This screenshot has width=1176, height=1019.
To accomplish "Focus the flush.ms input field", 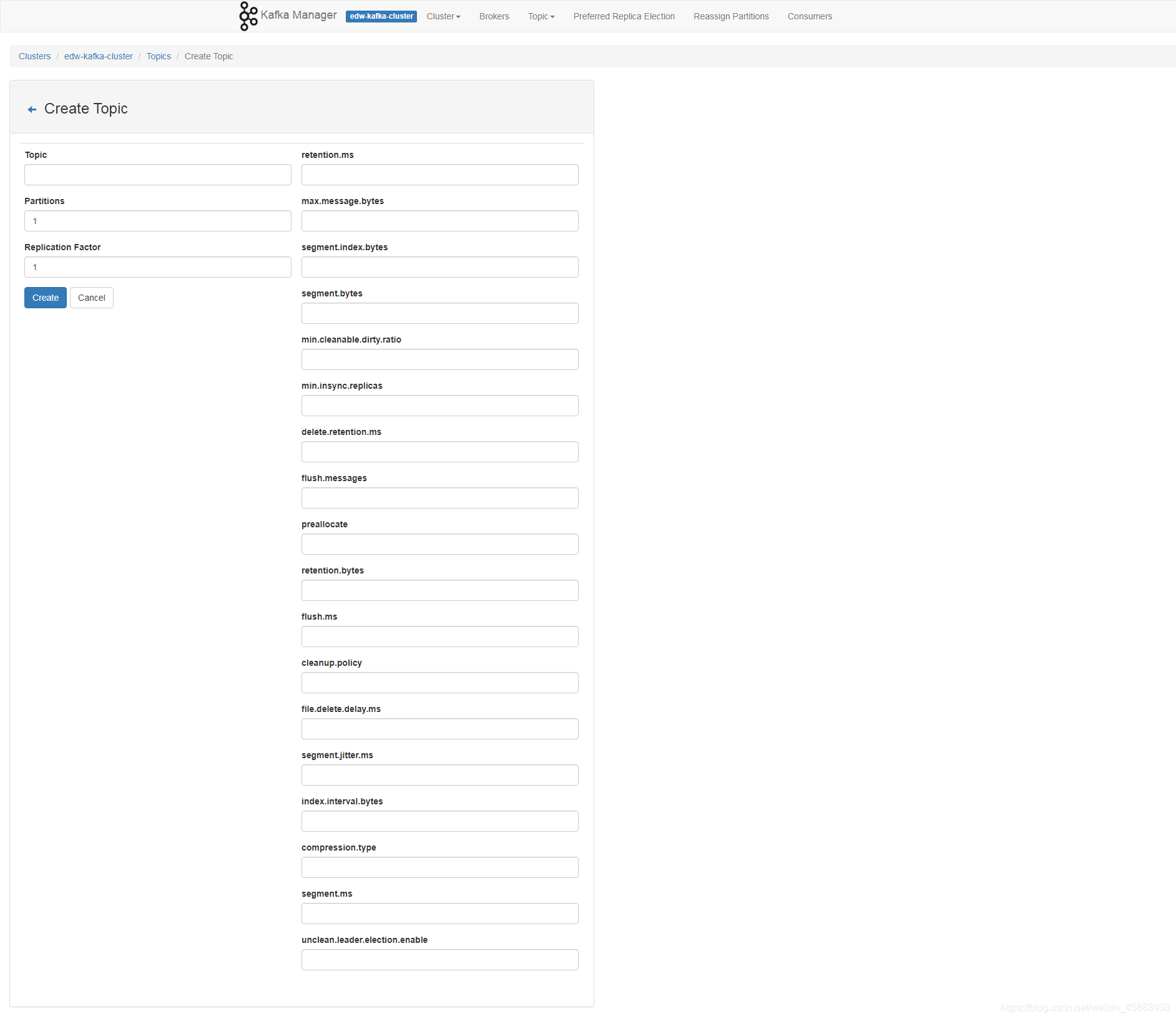I will (440, 636).
